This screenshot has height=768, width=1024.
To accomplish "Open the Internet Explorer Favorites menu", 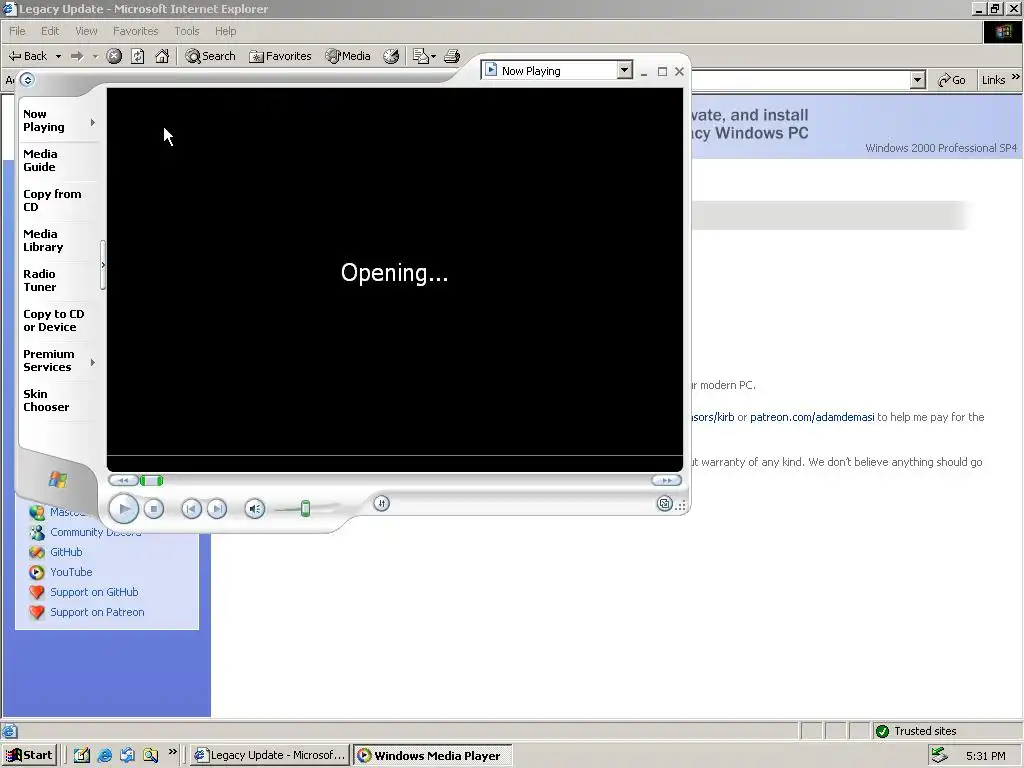I will [x=135, y=31].
